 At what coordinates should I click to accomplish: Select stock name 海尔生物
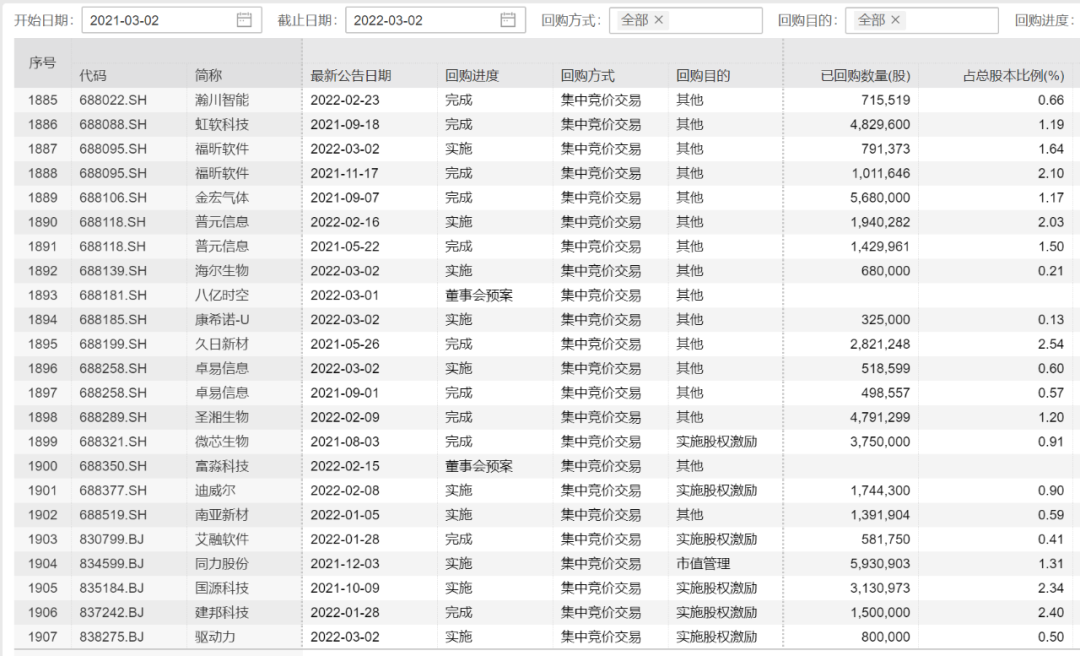pyautogui.click(x=222, y=271)
